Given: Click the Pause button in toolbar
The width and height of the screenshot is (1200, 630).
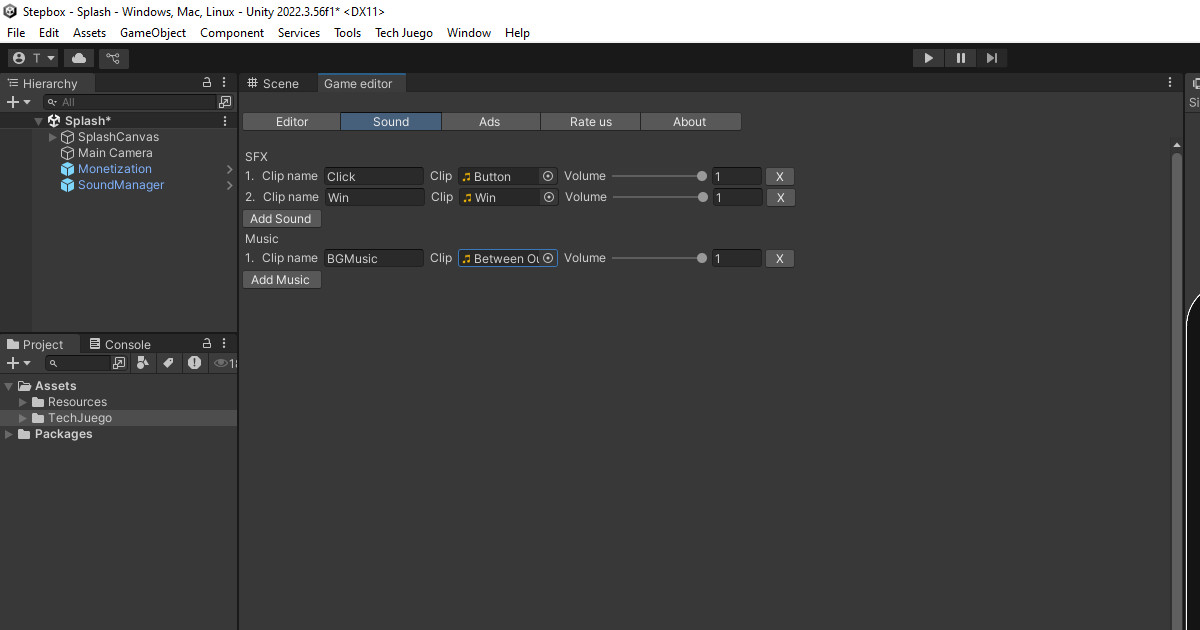Looking at the screenshot, I should (x=960, y=58).
